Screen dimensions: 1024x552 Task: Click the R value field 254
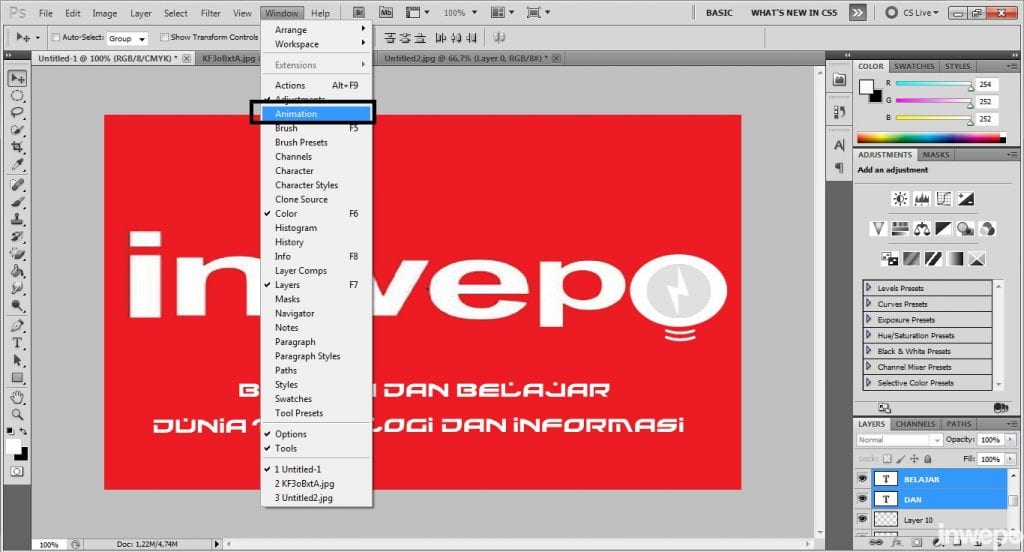986,84
